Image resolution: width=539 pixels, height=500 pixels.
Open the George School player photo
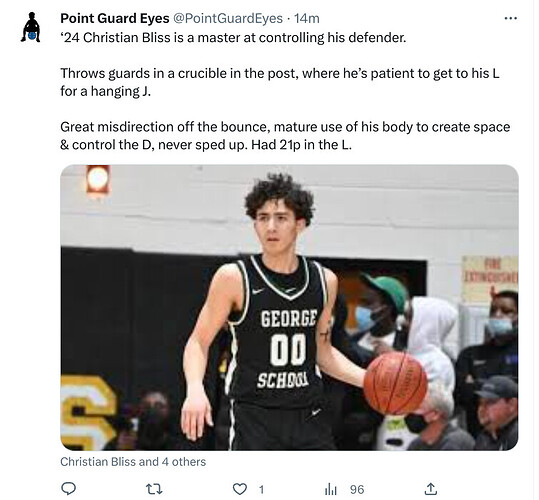coord(289,308)
